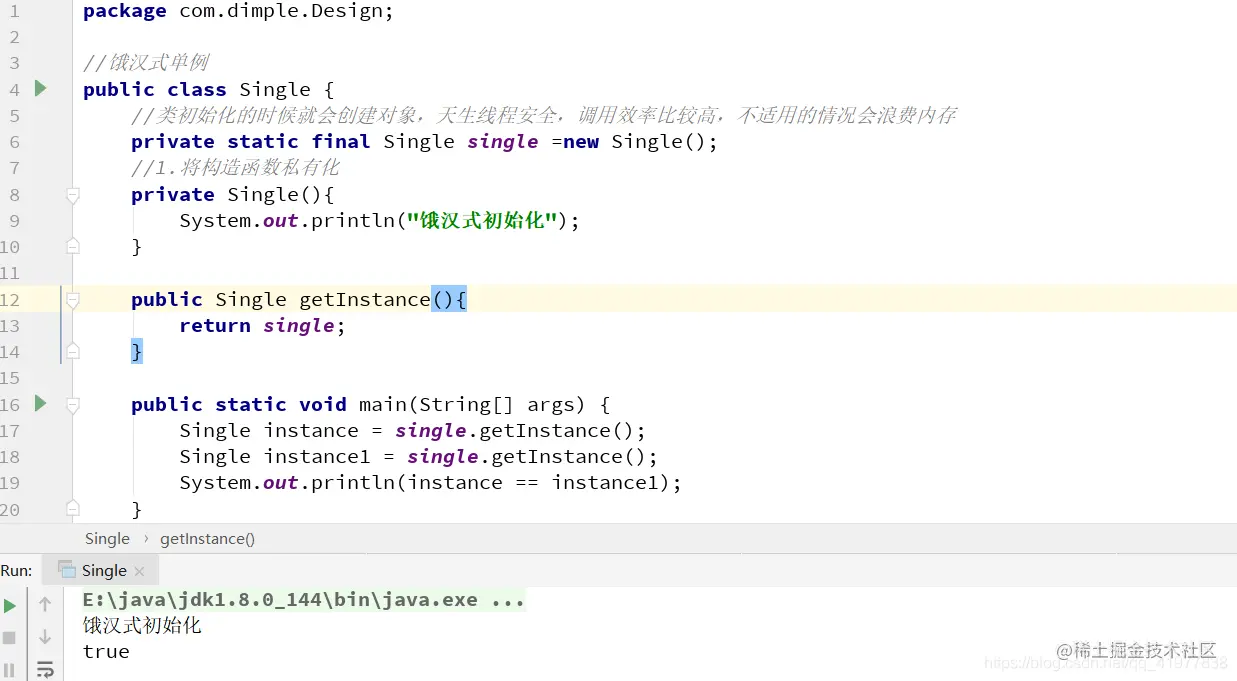The image size is (1237, 681).
Task: Click console output 'true'
Action: tap(106, 651)
